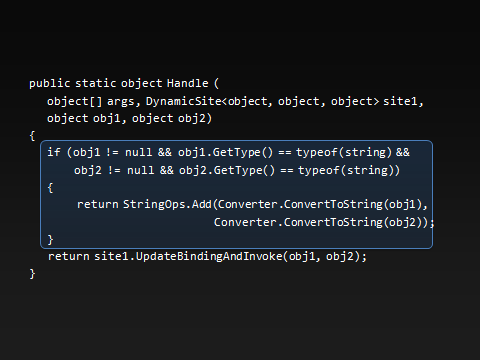Click the Handle method name
480x360 pixels.
187,83
